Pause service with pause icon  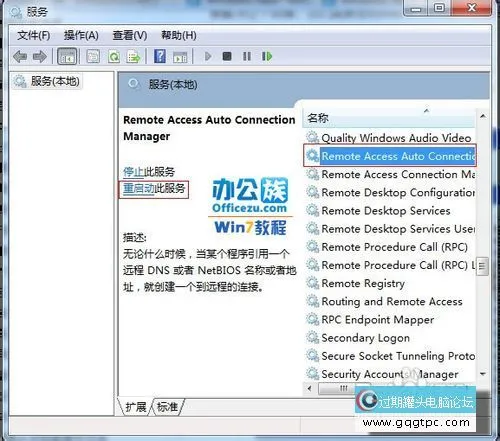[x=247, y=56]
